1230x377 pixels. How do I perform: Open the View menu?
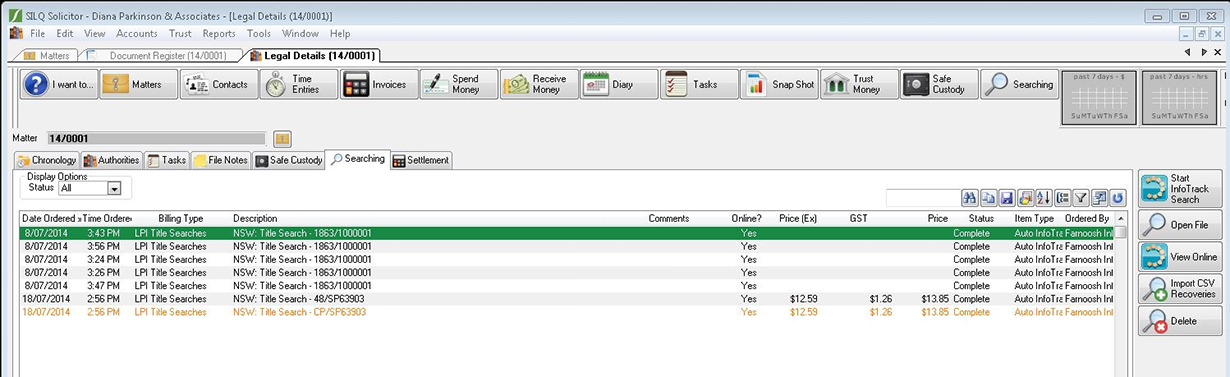click(95, 34)
